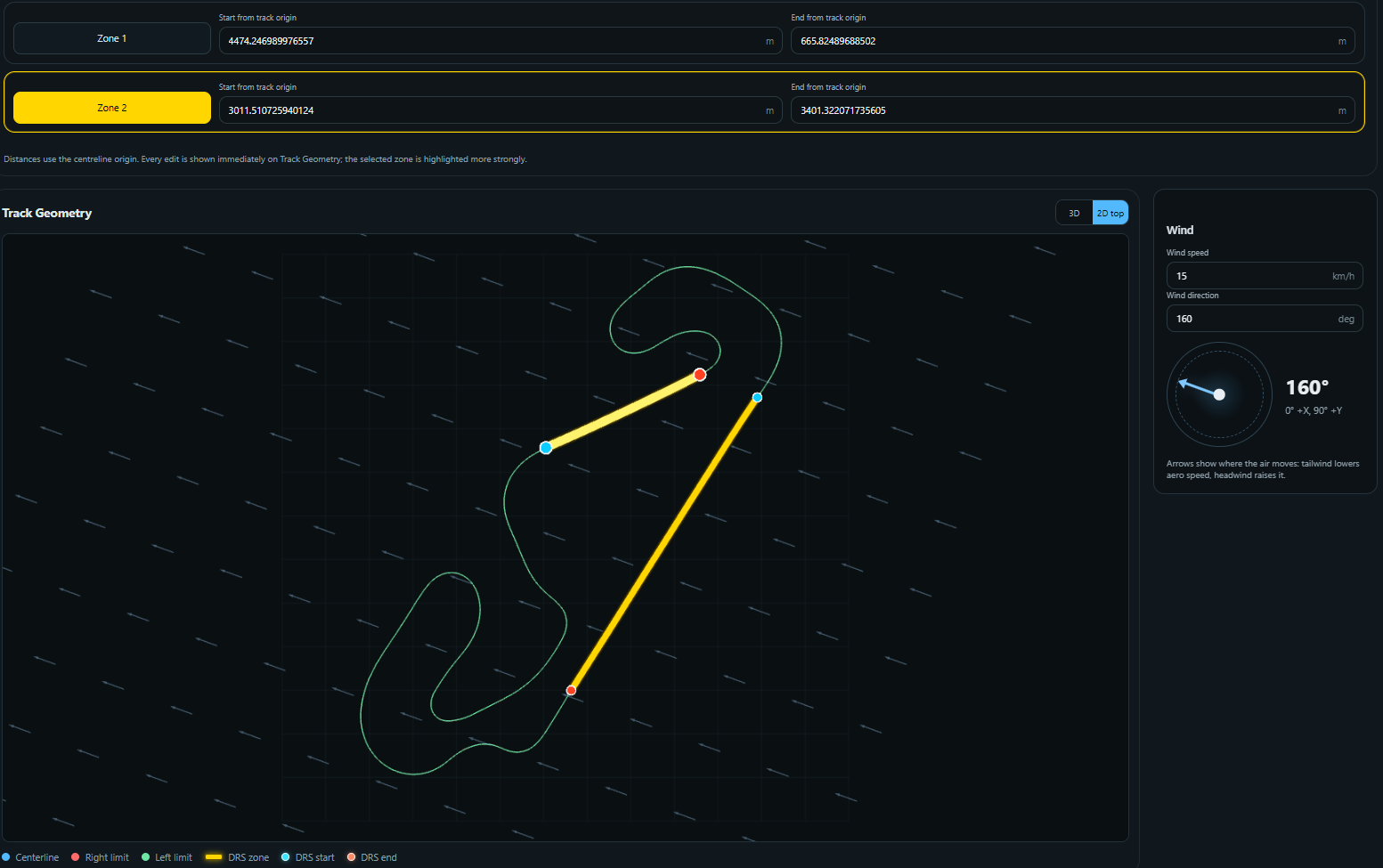Click Zone 1 'Start from track origin' label
Viewport: 1383px width, 868px height.
click(257, 18)
